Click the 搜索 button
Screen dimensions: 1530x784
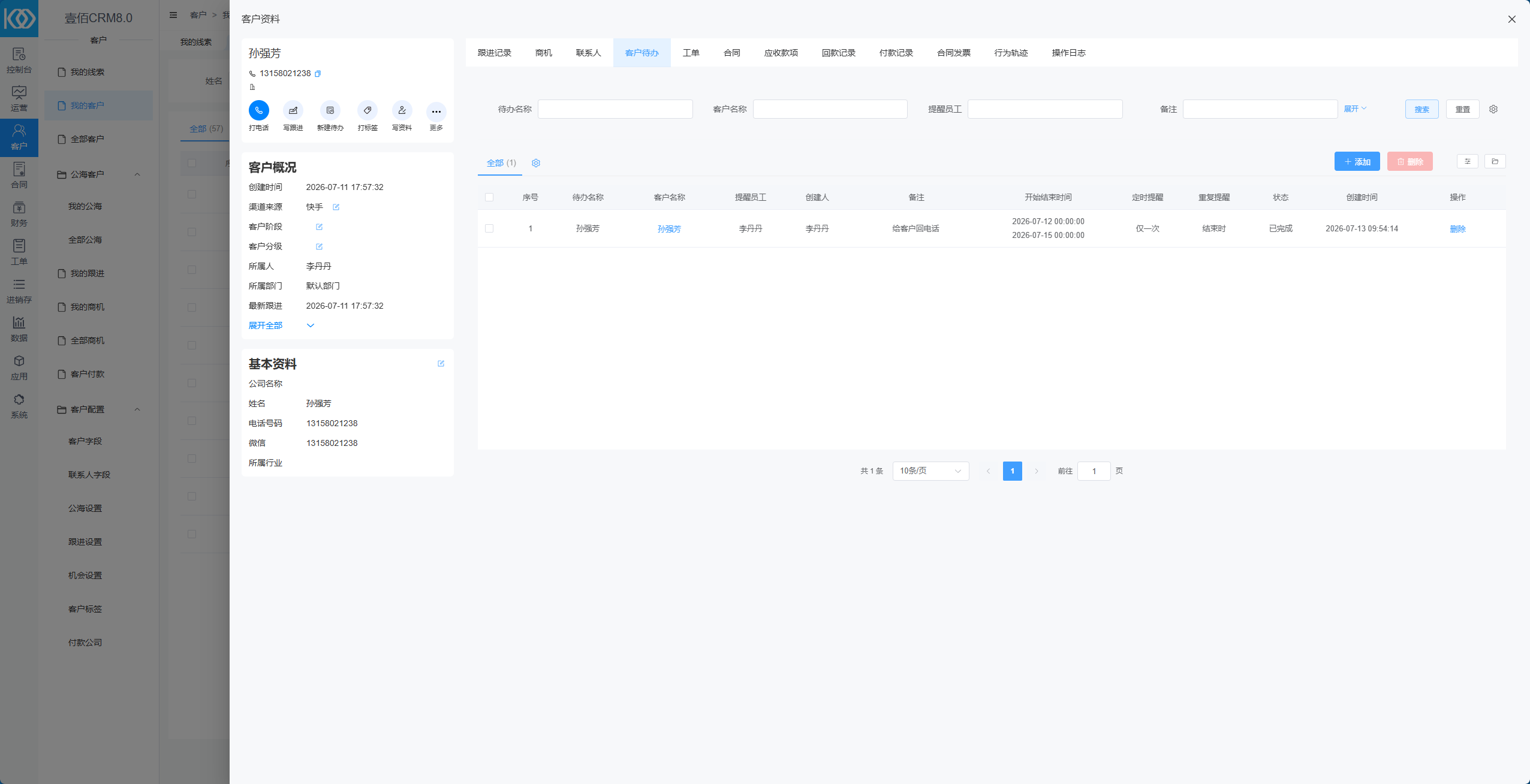[x=1422, y=109]
